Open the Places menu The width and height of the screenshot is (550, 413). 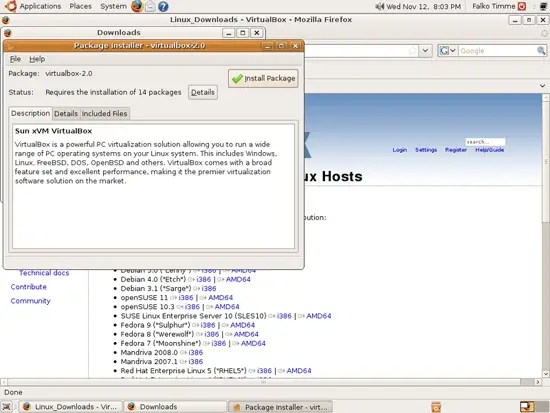click(x=80, y=6)
